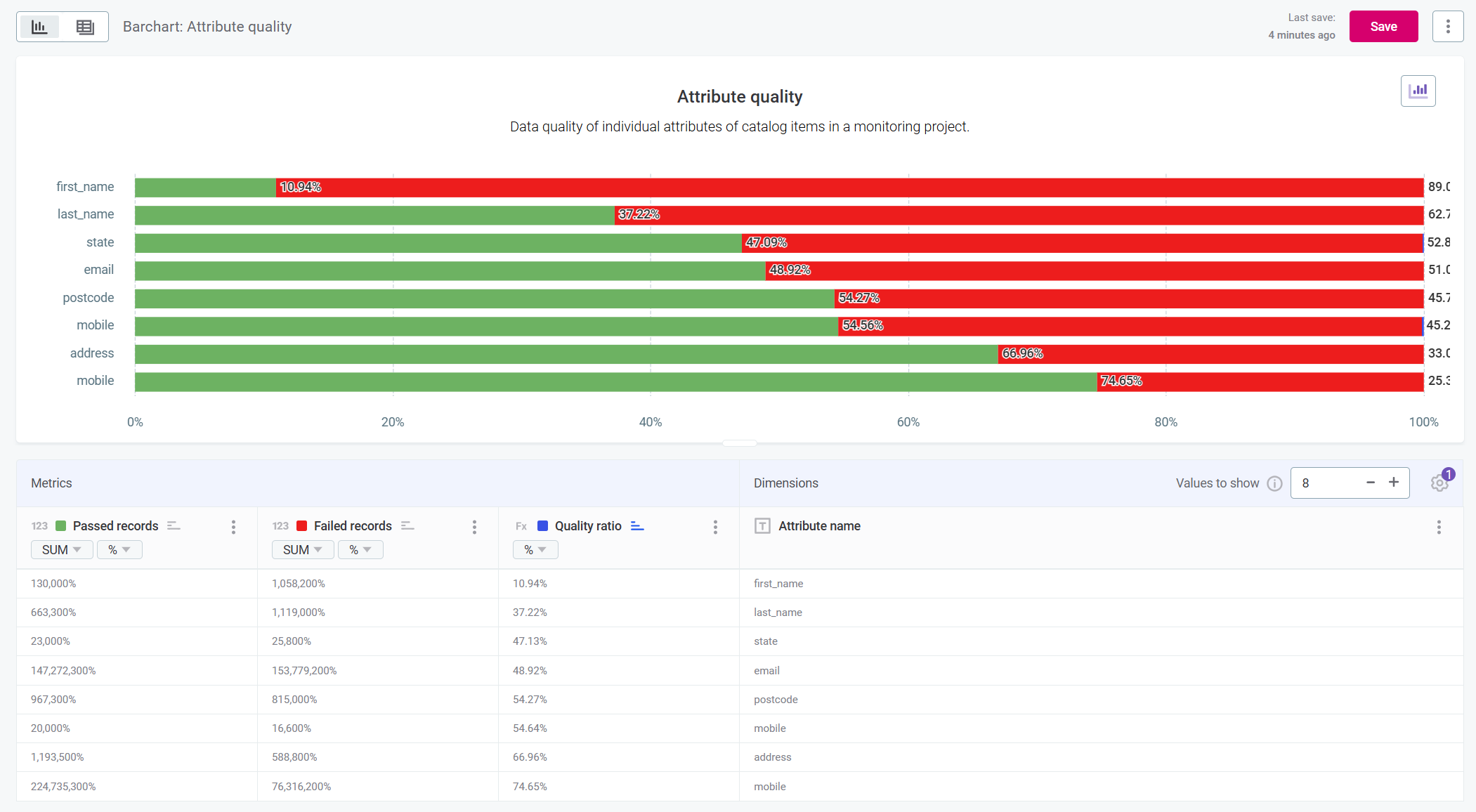Open sort options for Quality ratio metric
Screen dimensions: 1476x812
pyautogui.click(x=637, y=525)
